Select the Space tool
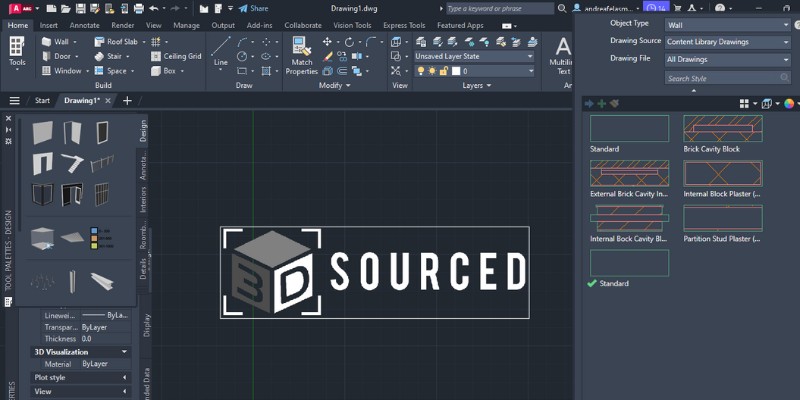The width and height of the screenshot is (800, 400). (x=111, y=71)
